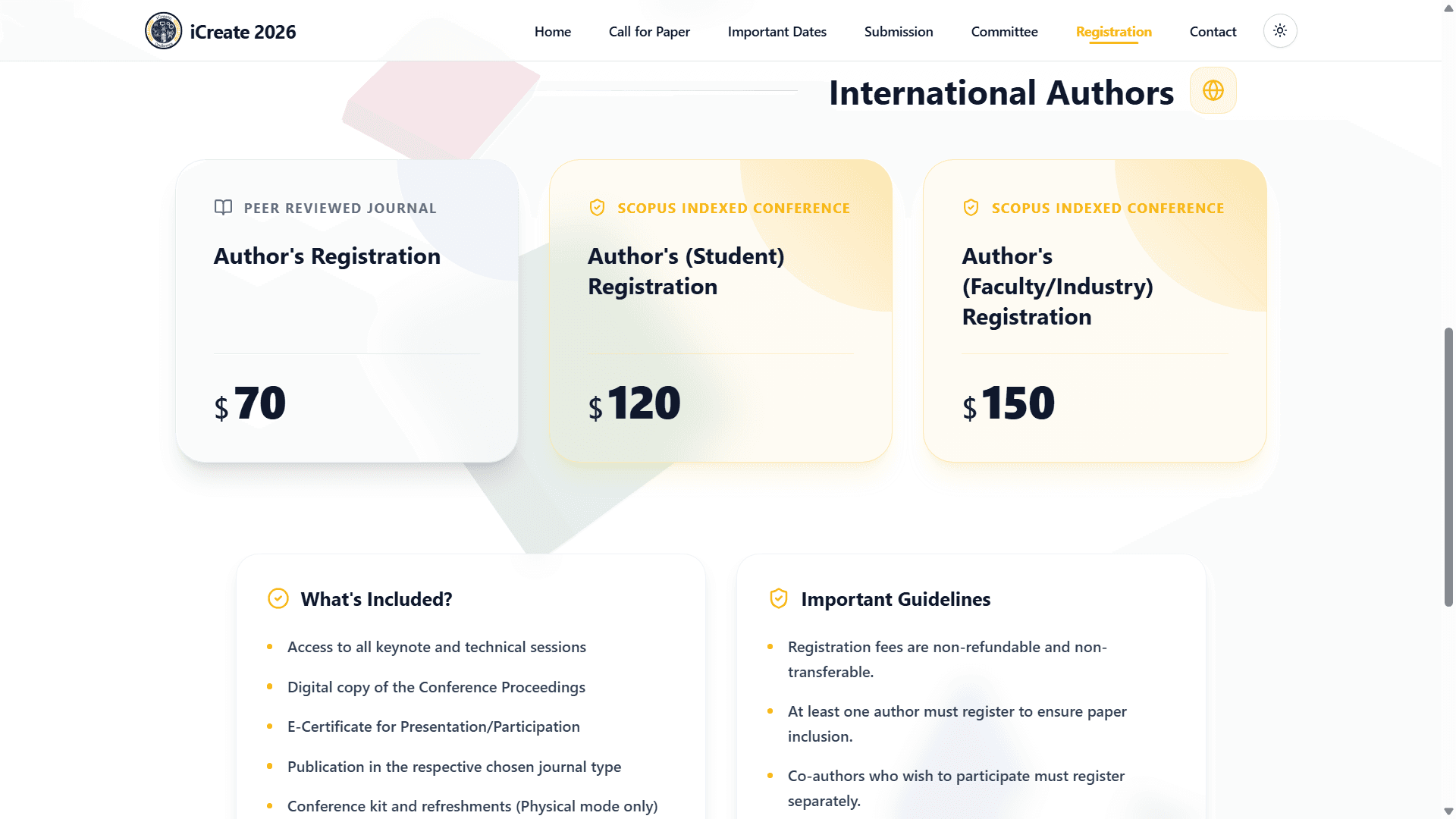Click the page vertical scrollbar thumb
This screenshot has height=819, width=1456.
(x=1448, y=466)
